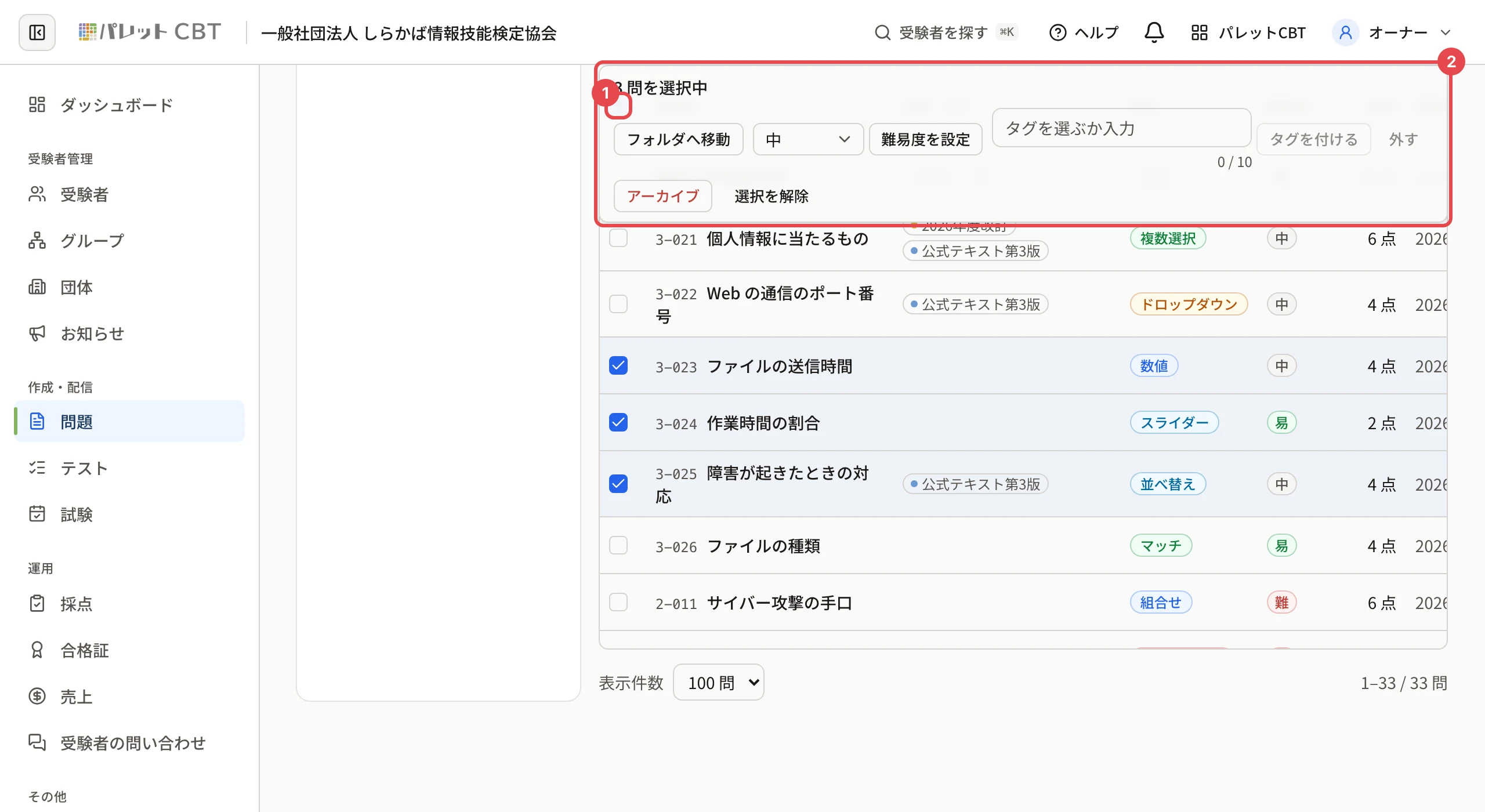1485x812 pixels.
Task: Open the difficulty dropdown showing 中
Action: click(x=808, y=140)
